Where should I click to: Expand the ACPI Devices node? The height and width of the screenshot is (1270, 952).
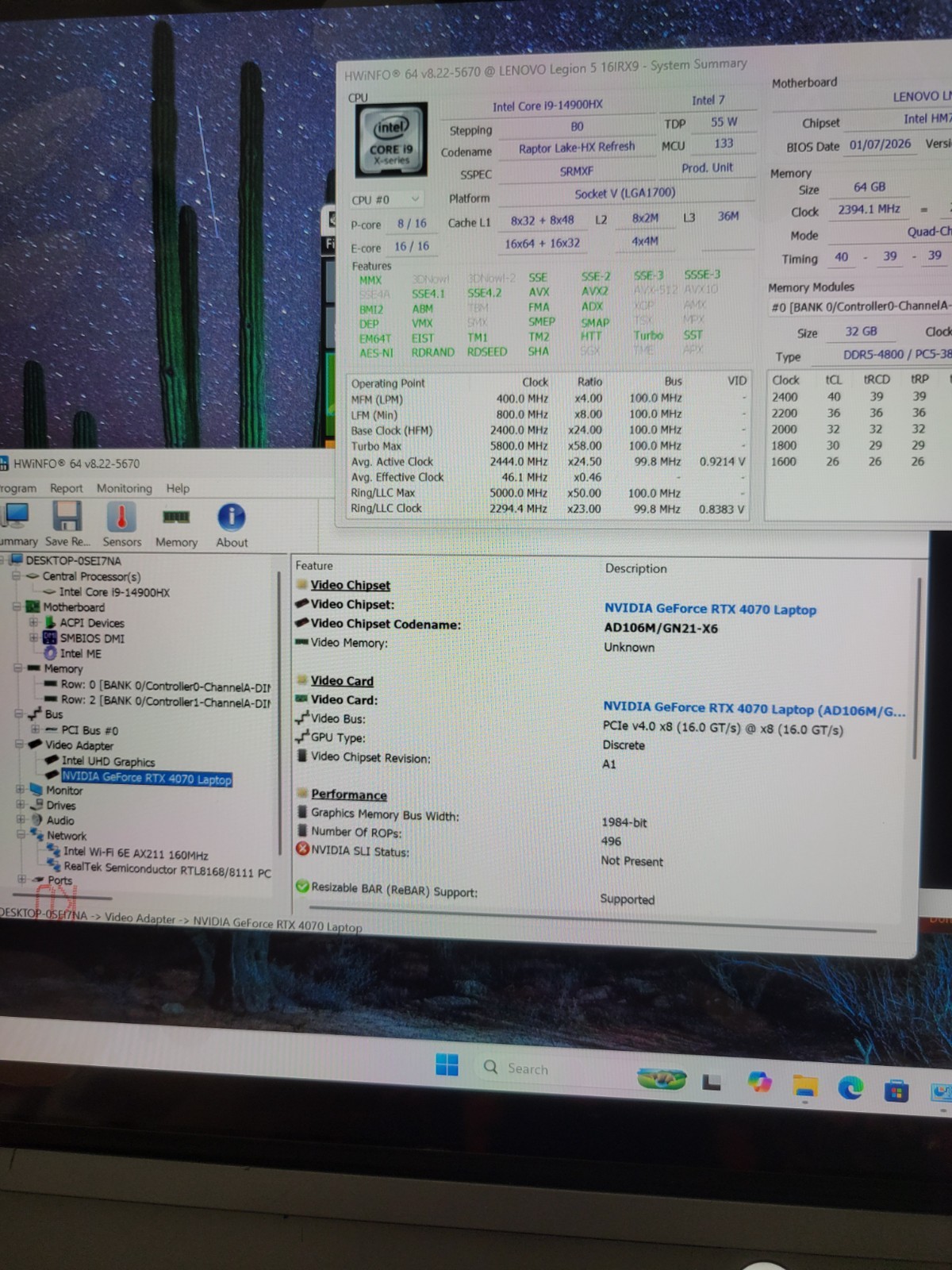33,622
